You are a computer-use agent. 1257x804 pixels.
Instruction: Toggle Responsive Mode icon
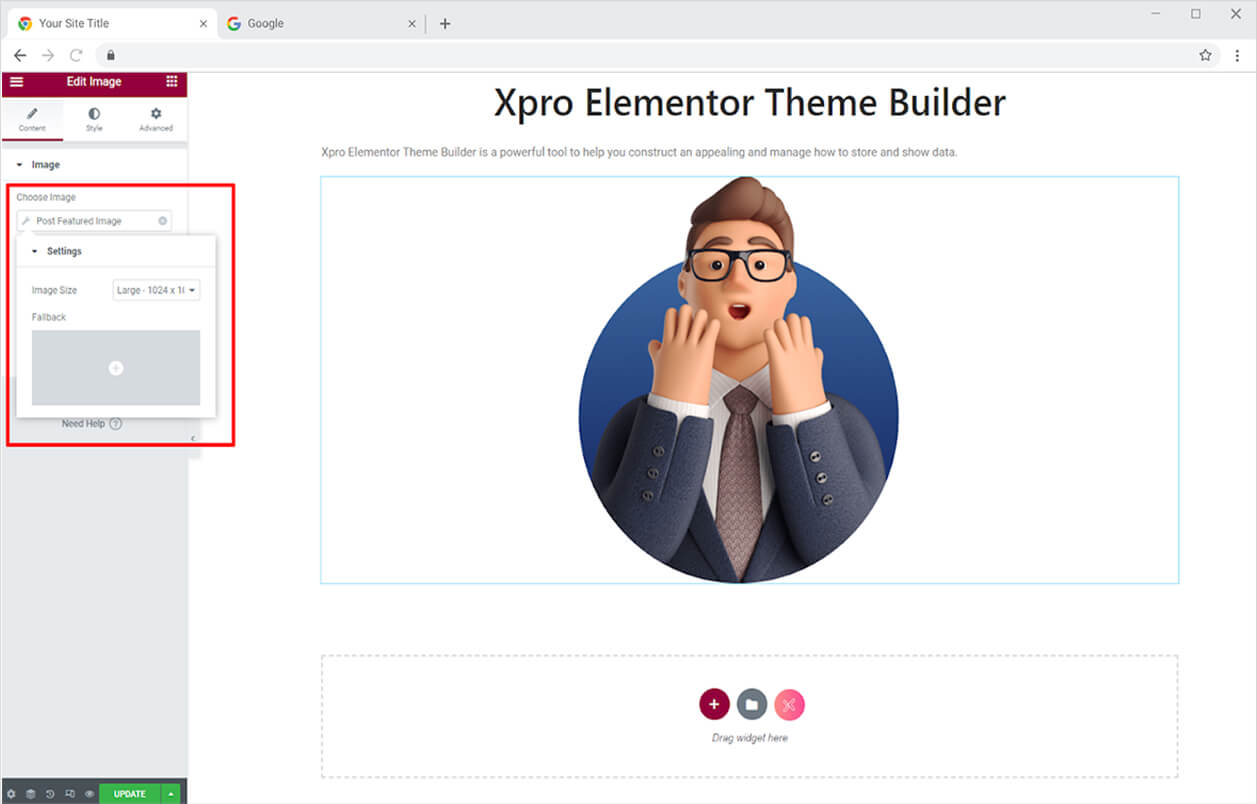(69, 794)
